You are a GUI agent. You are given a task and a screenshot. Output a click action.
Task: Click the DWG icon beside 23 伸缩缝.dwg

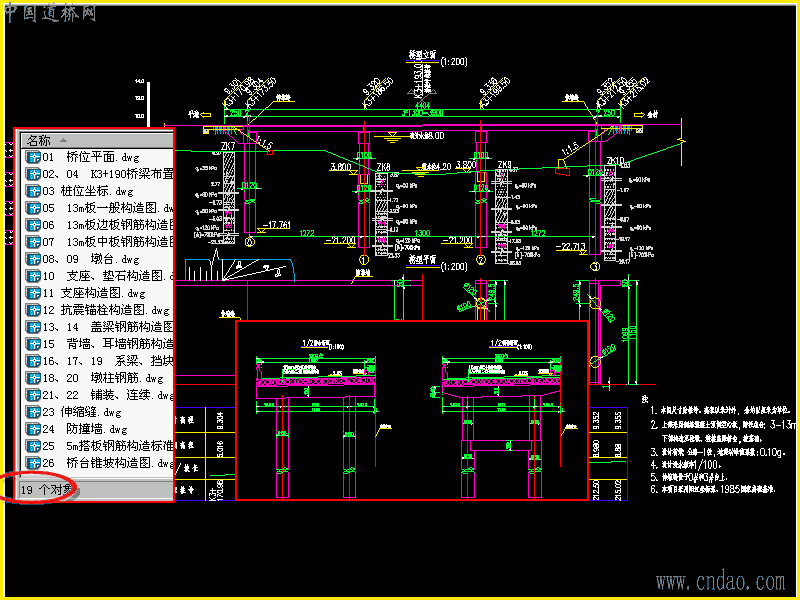[x=33, y=412]
